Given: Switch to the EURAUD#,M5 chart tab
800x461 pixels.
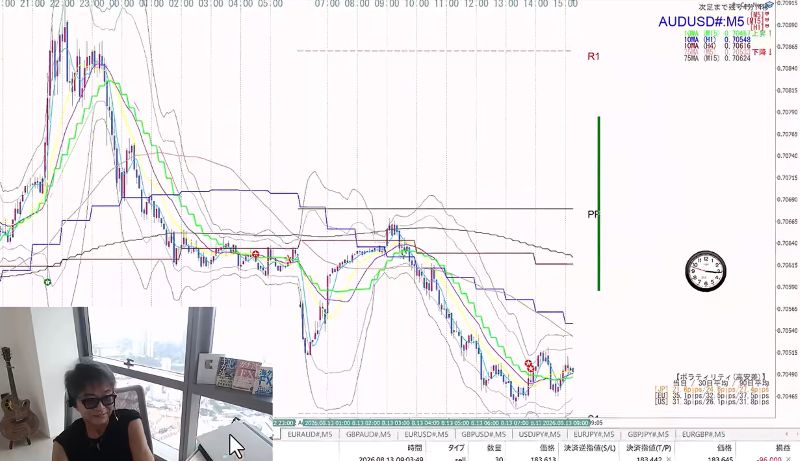Looking at the screenshot, I should (310, 434).
